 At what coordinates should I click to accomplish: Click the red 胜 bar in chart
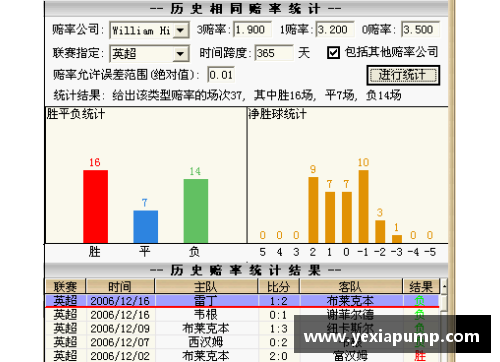click(95, 206)
